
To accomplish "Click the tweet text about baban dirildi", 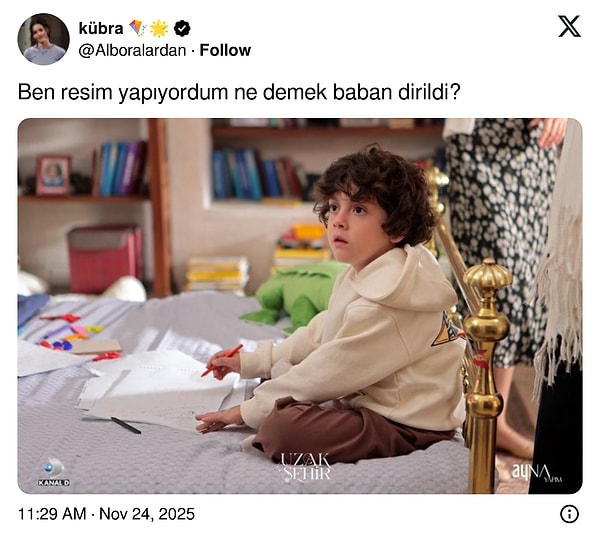I will [x=239, y=92].
